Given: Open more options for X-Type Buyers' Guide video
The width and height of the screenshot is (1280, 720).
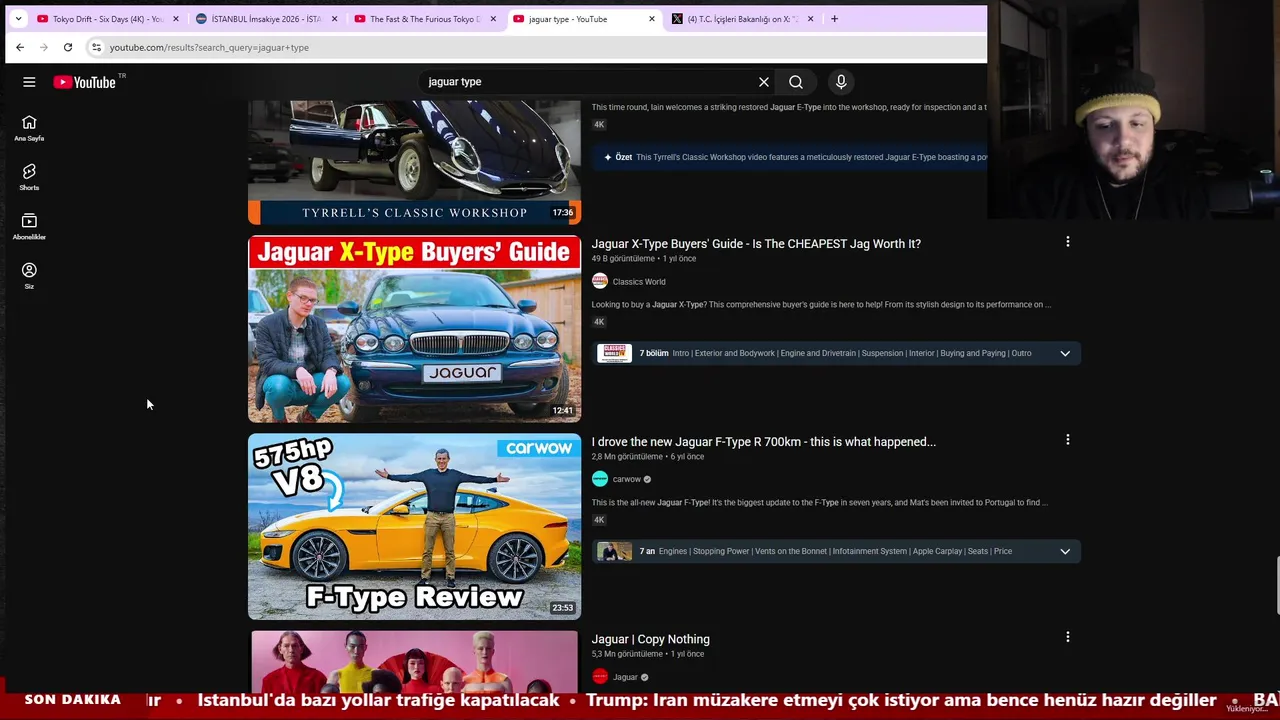Looking at the screenshot, I should pyautogui.click(x=1068, y=242).
